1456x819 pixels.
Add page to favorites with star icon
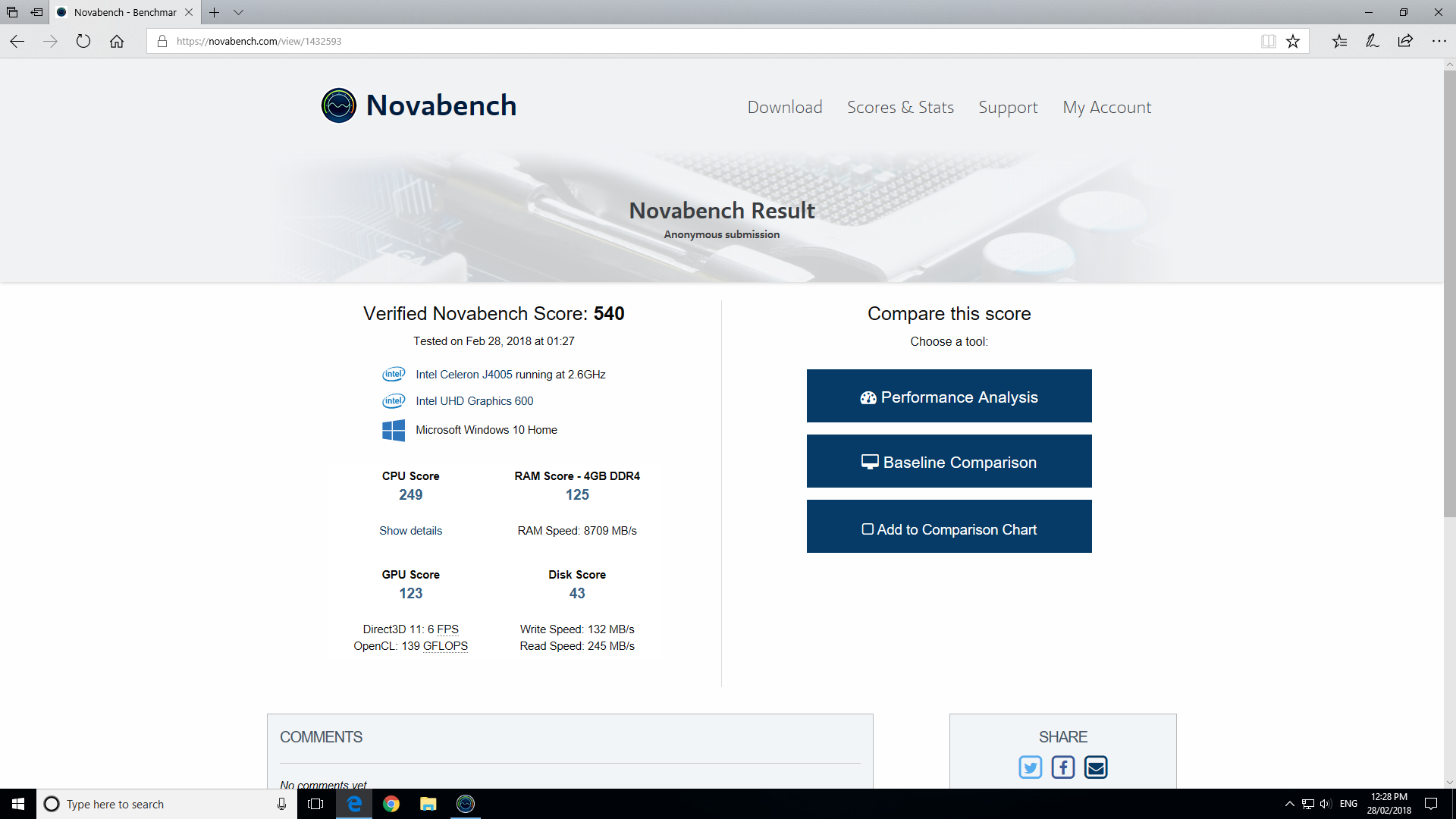[1293, 41]
